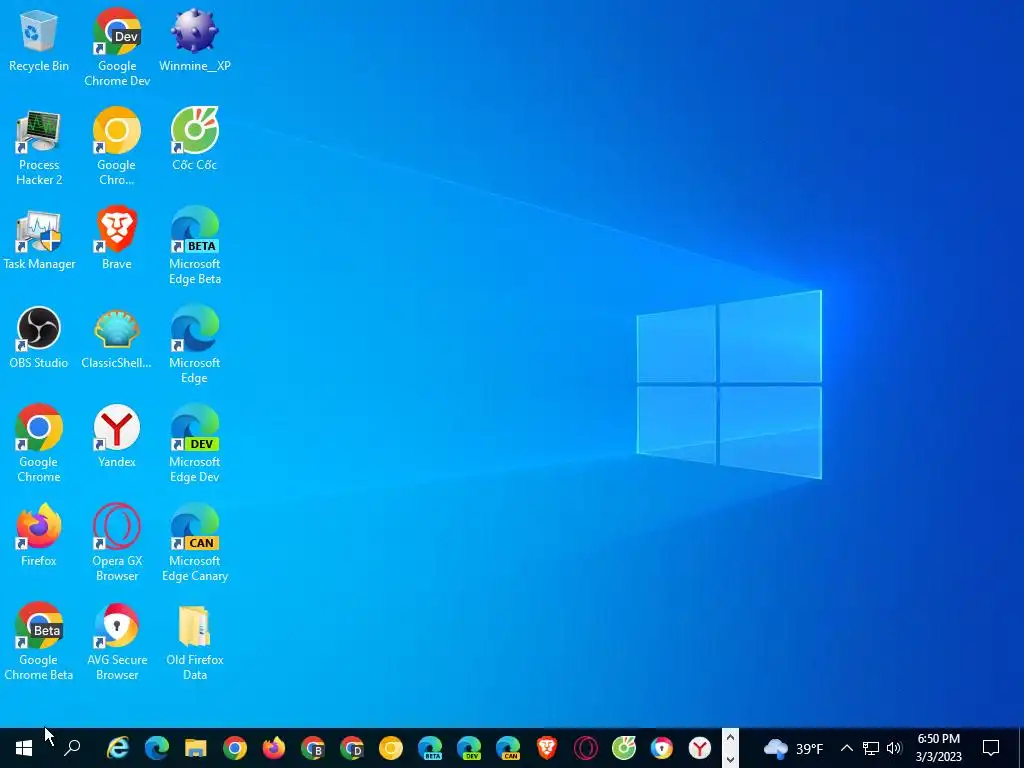Select the Brave desktop shortcut
Viewport: 1024px width, 768px height.
(117, 239)
